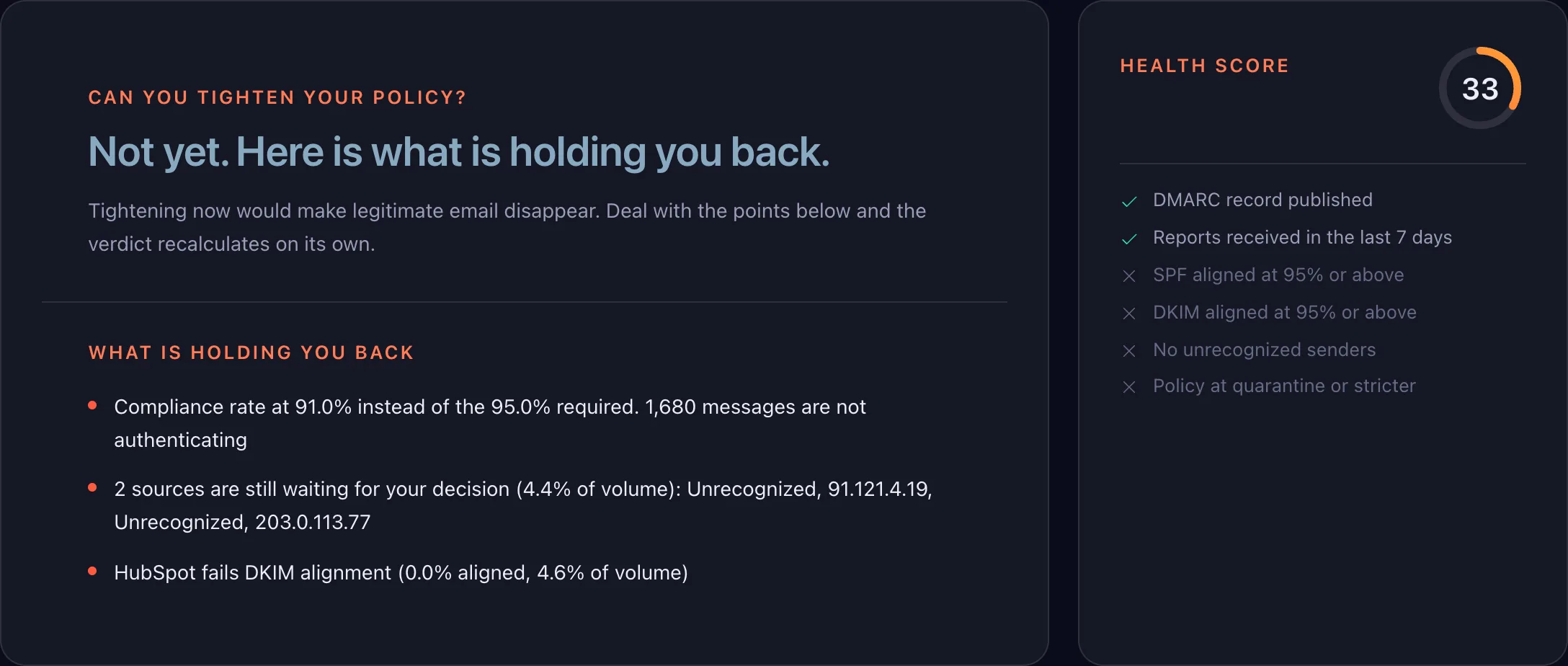This screenshot has width=1568, height=666.
Task: Select Policy at quarantine or stricter
Action: (1284, 386)
